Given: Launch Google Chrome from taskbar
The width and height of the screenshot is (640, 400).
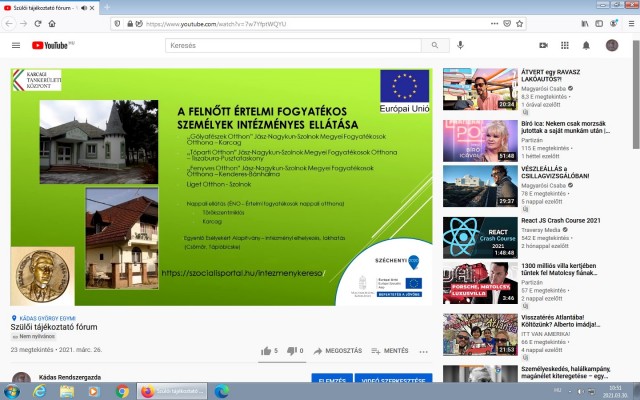Looking at the screenshot, I should pos(122,391).
